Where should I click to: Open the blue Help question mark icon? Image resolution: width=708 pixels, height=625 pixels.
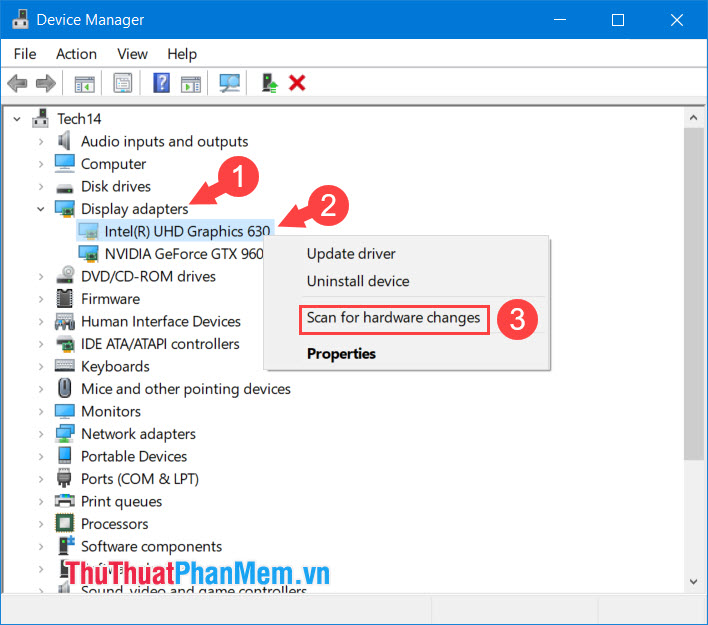161,83
